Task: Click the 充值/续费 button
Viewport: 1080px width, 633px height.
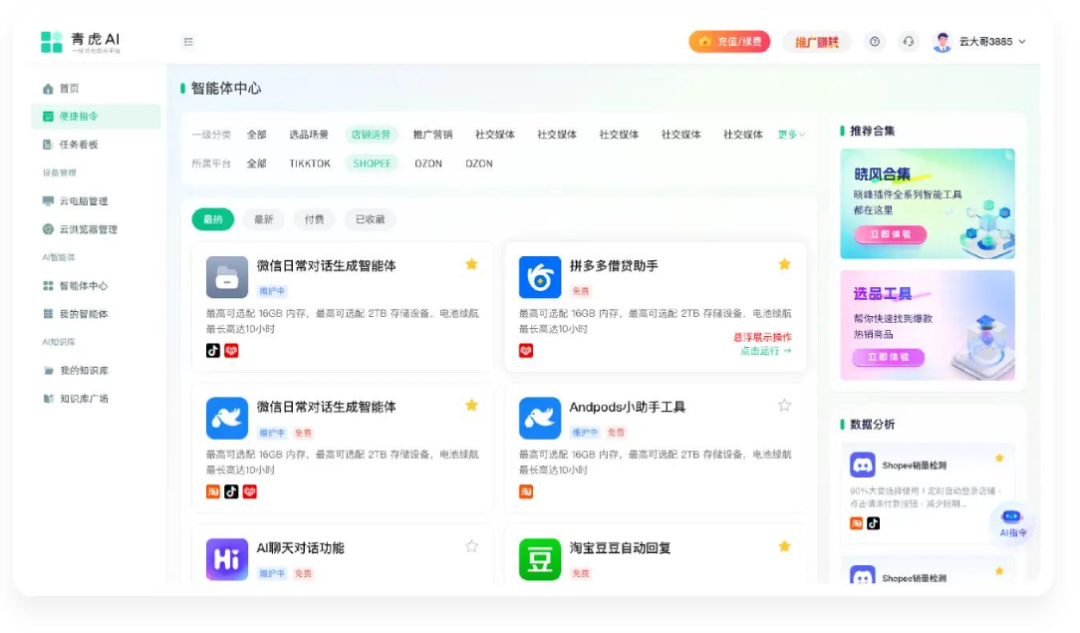Action: point(729,42)
